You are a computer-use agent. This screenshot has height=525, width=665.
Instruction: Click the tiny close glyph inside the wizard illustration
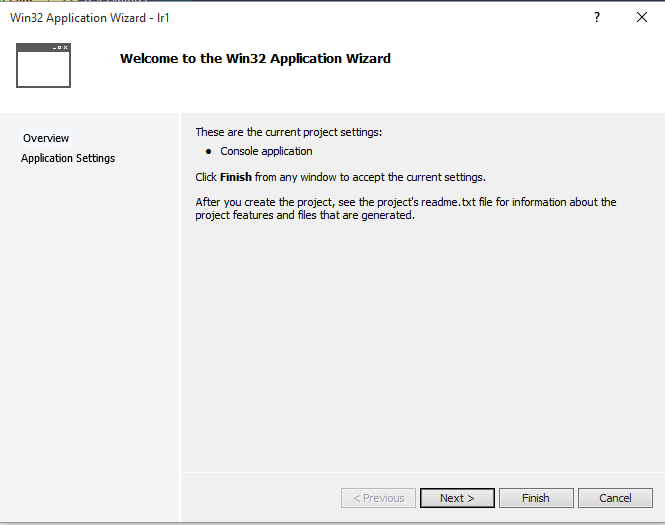pyautogui.click(x=65, y=47)
